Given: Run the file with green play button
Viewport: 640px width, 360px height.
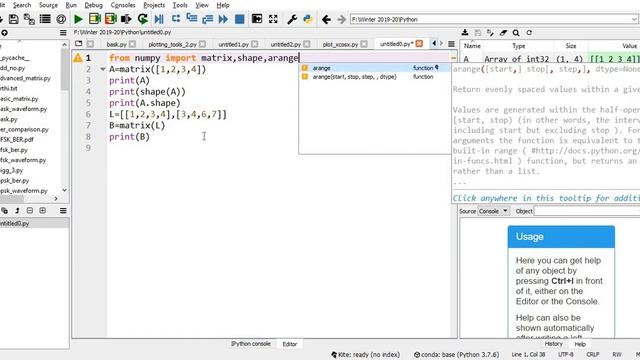Looking at the screenshot, I should click(x=78, y=19).
